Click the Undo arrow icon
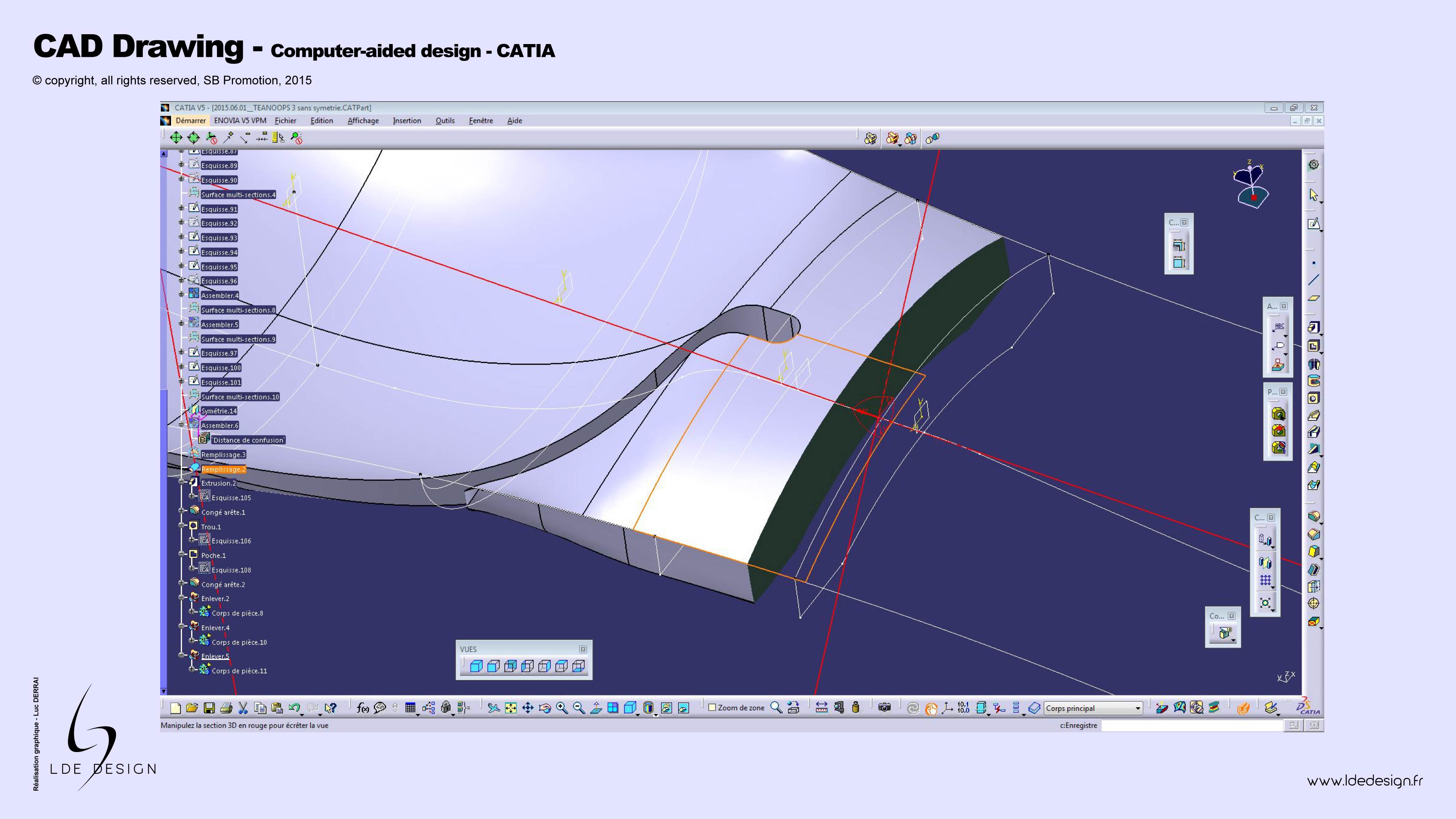This screenshot has width=1456, height=819. [x=294, y=708]
